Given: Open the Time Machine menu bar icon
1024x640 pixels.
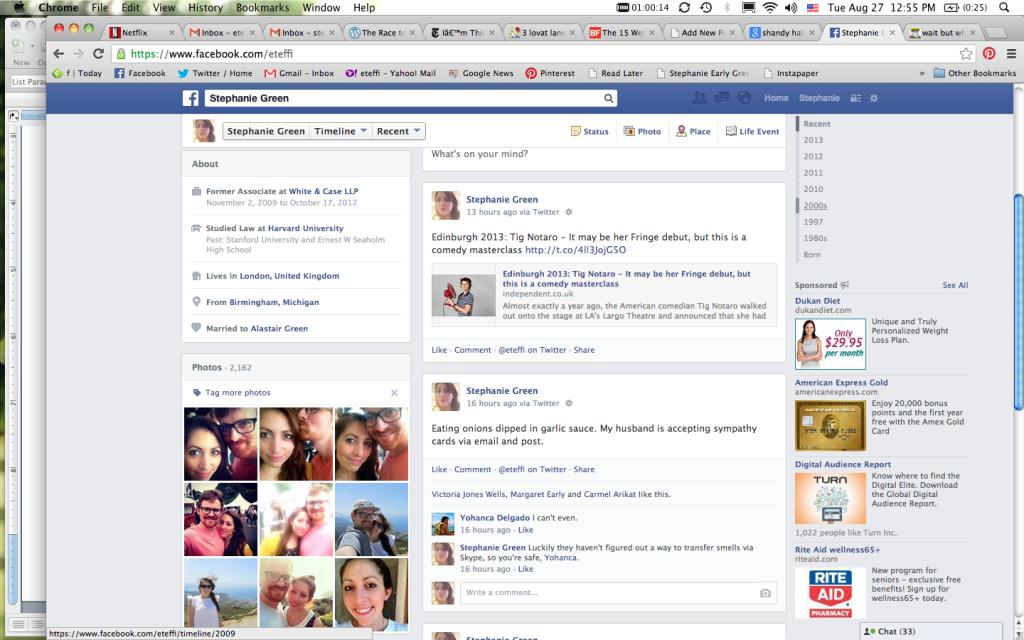Looking at the screenshot, I should (706, 8).
